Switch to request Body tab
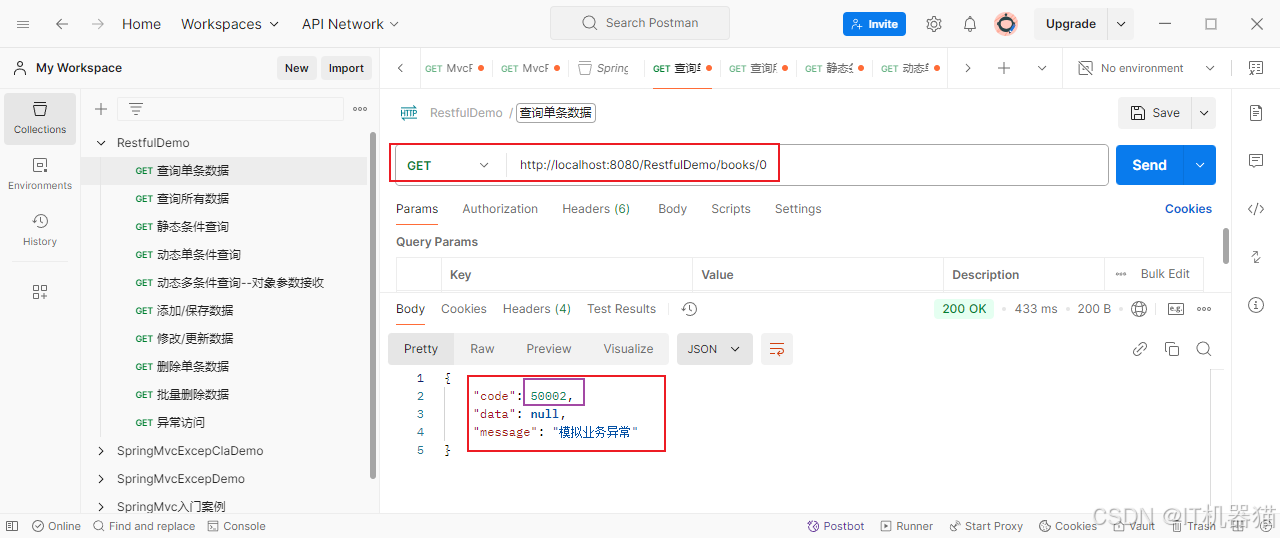 (x=672, y=209)
